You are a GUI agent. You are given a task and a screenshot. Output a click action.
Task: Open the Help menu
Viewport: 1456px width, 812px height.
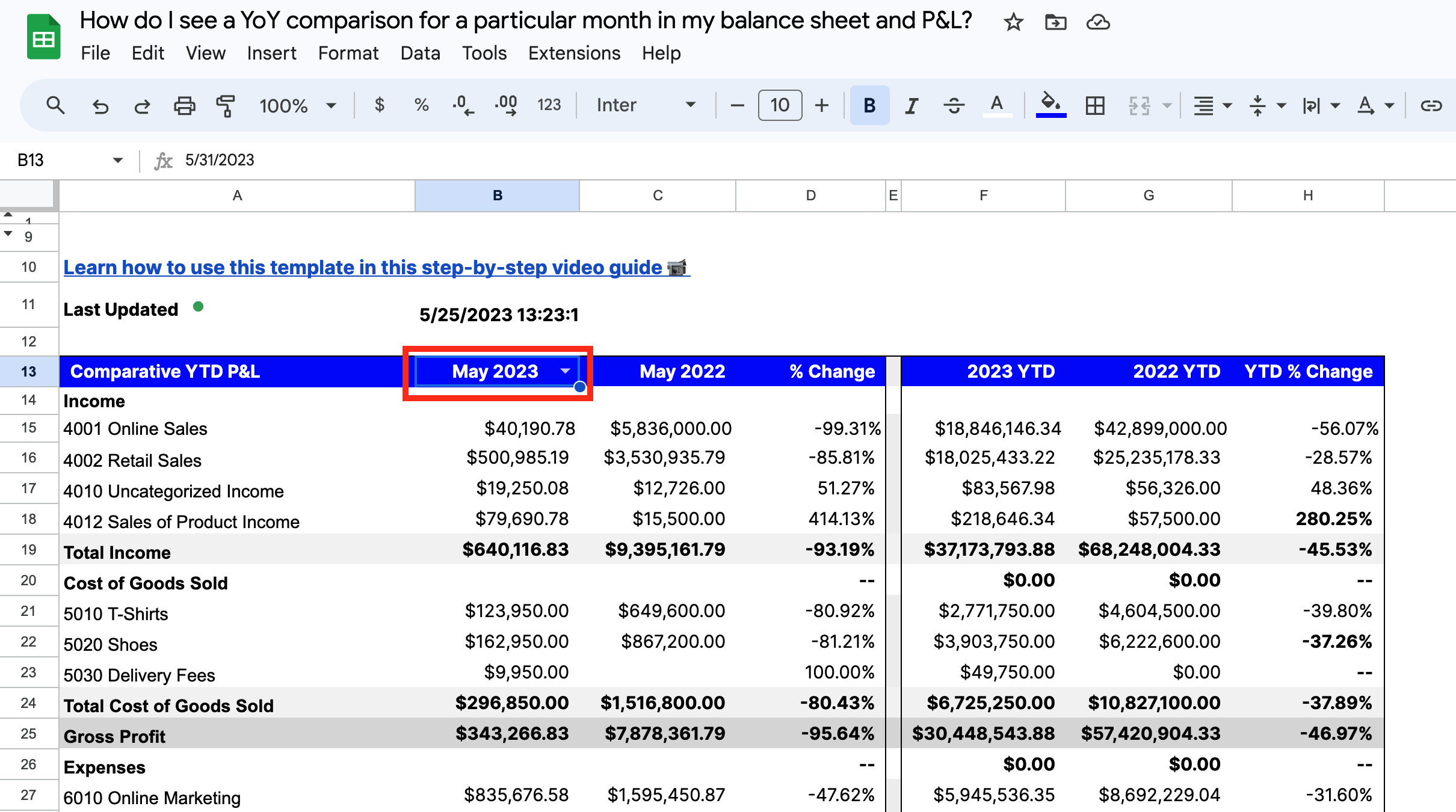(x=661, y=54)
